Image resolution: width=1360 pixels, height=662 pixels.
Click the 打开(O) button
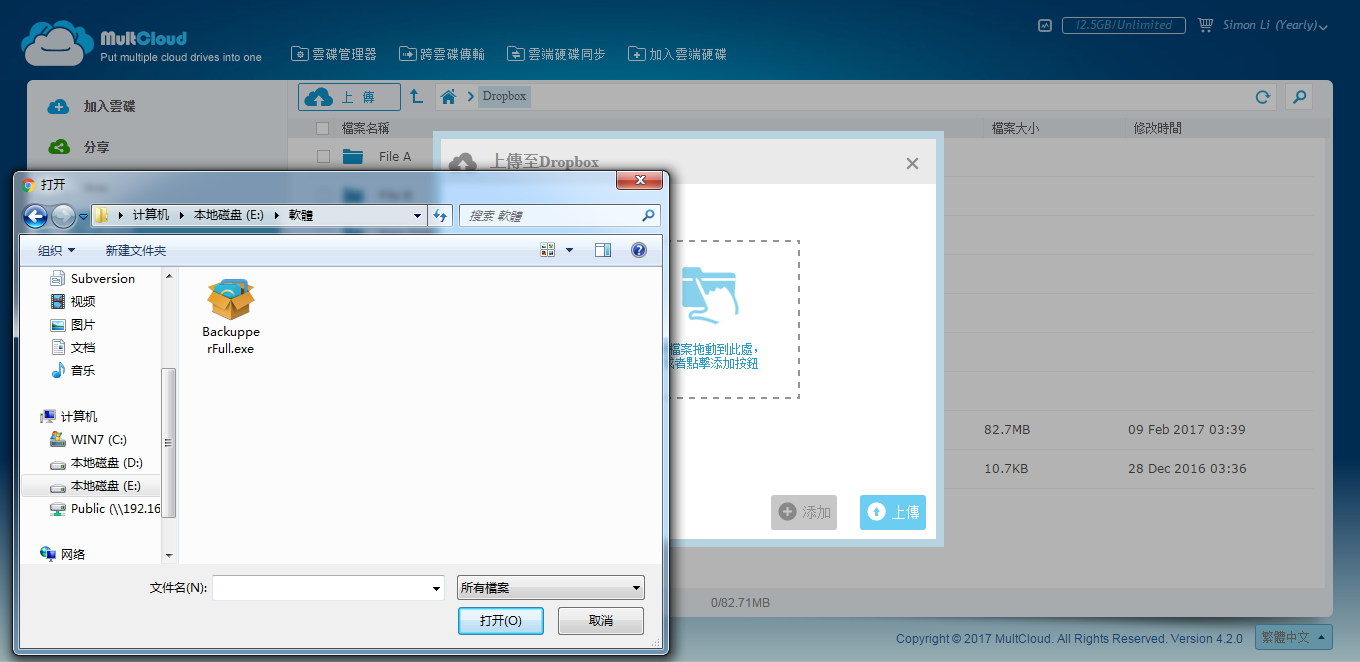(501, 620)
